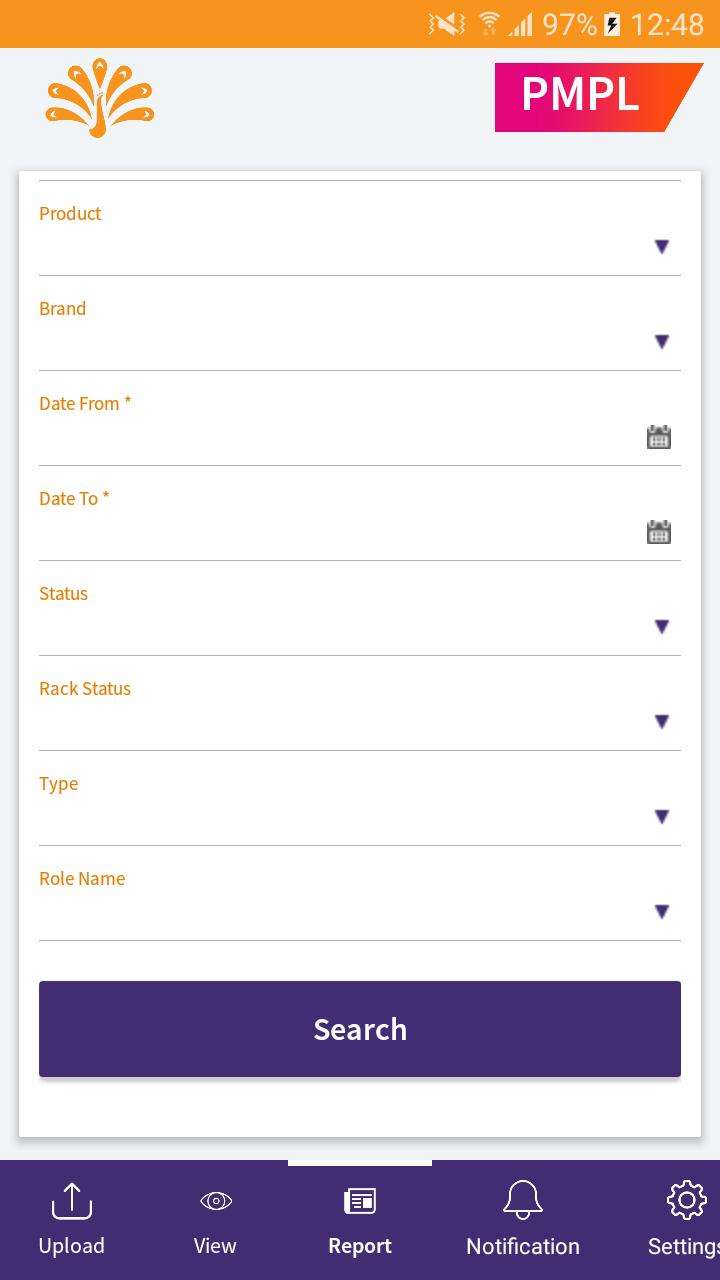Tap the orange peacock logo

point(100,98)
